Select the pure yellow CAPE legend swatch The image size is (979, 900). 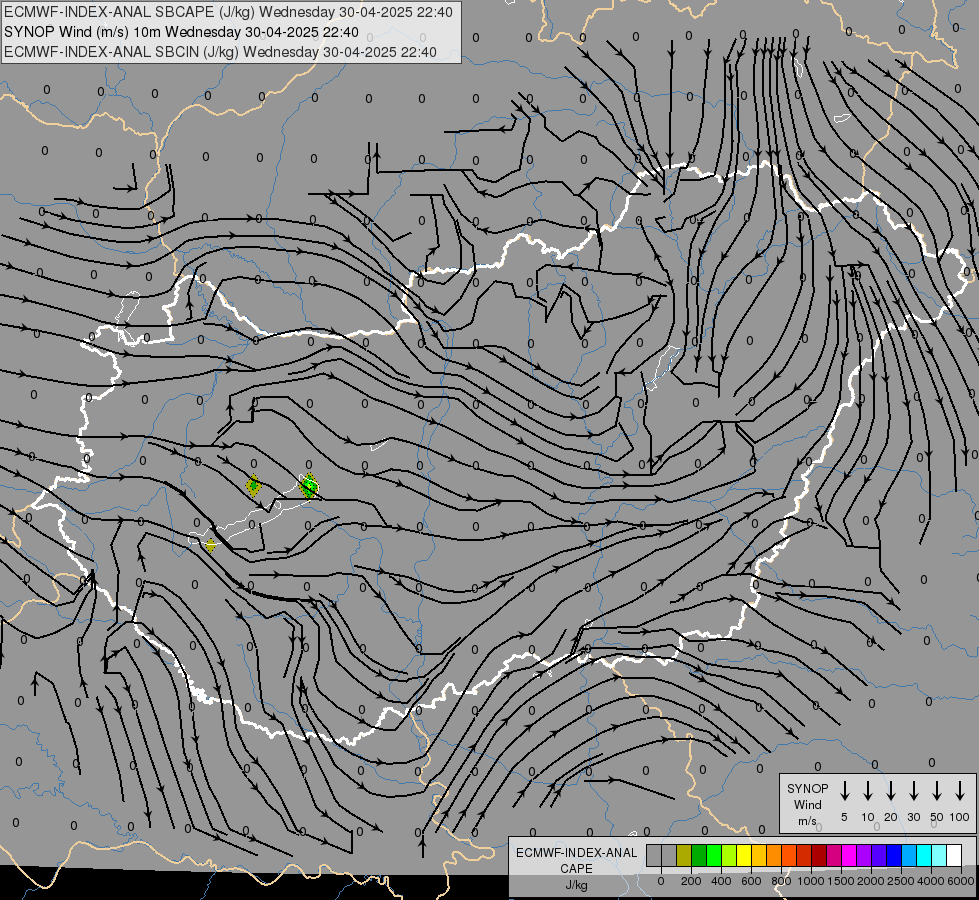[744, 856]
